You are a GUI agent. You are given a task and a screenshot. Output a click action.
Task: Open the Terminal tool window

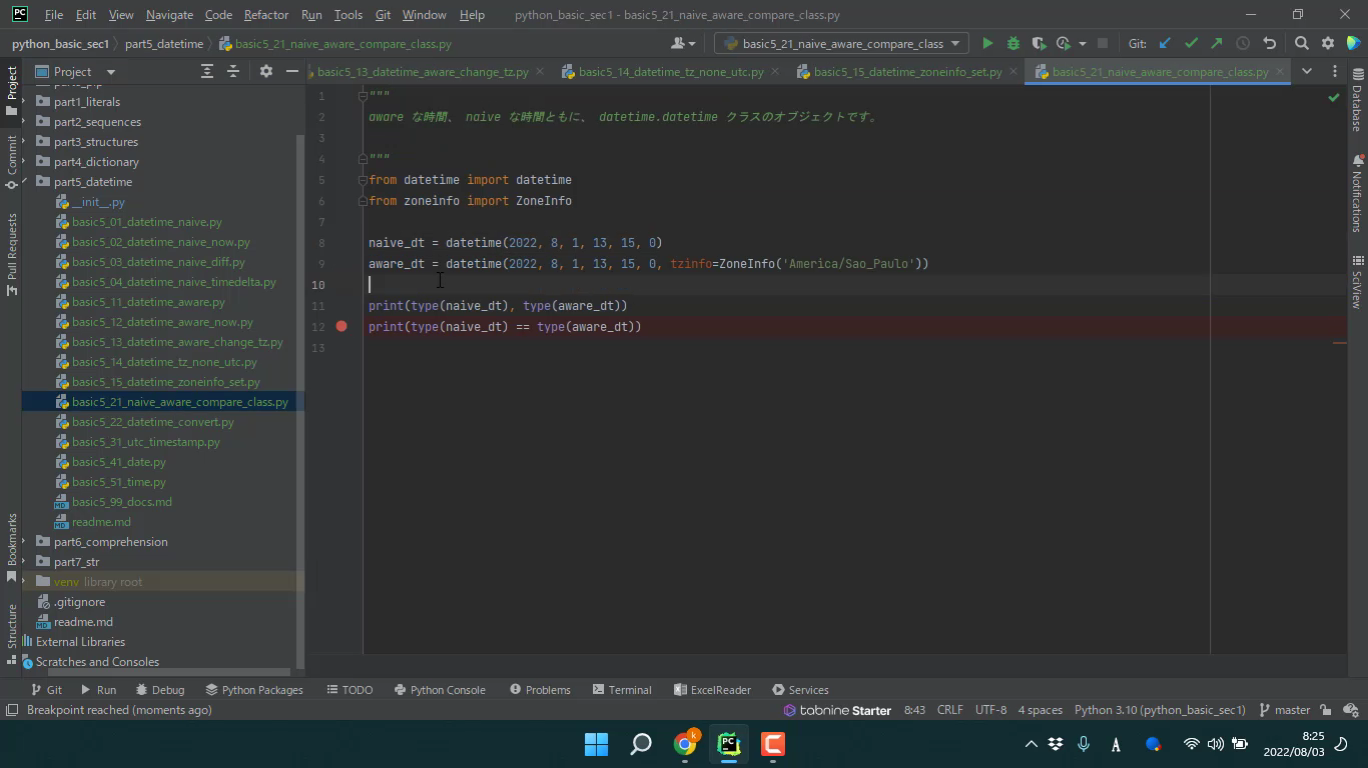point(621,689)
